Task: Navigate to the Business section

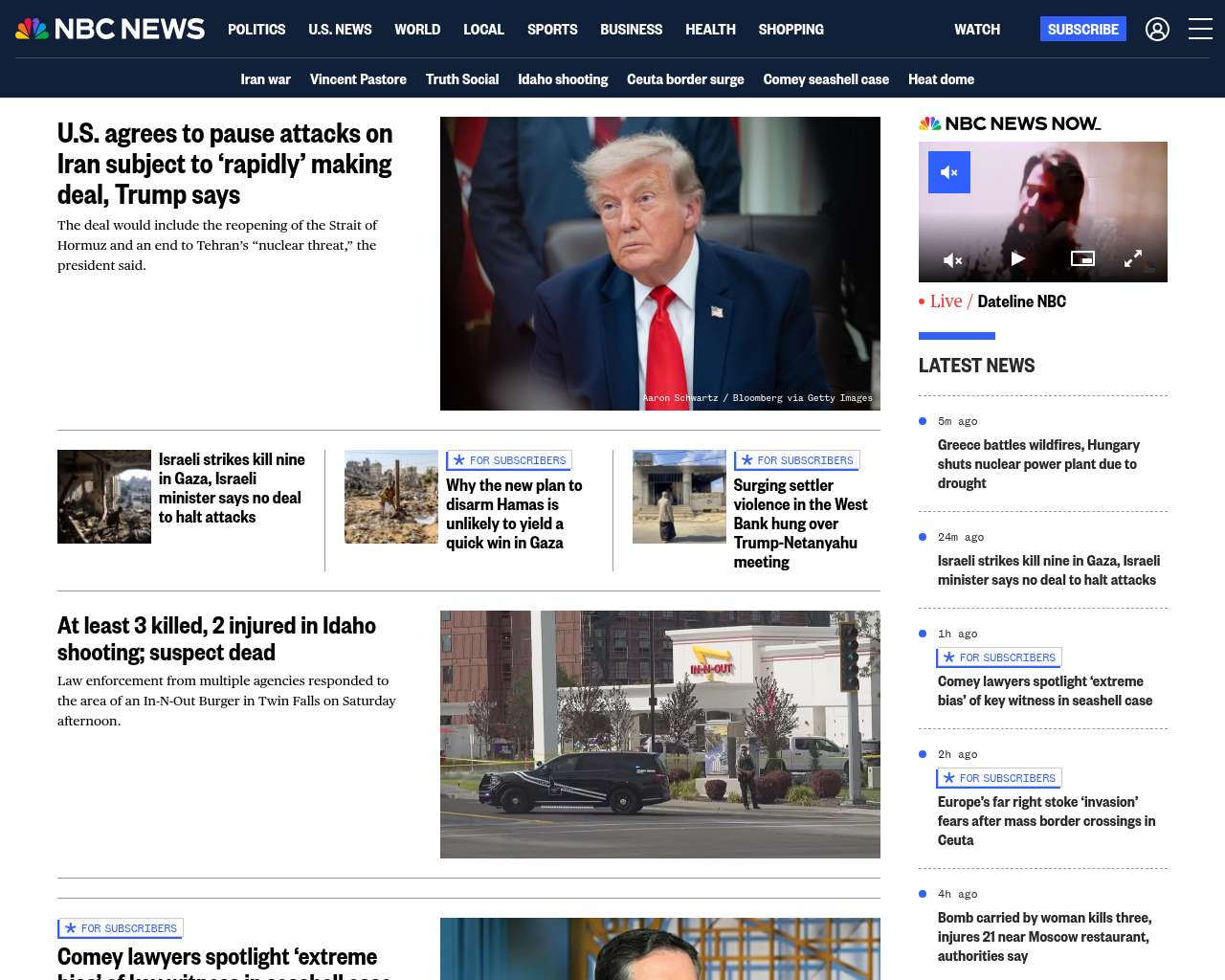Action: click(x=631, y=30)
